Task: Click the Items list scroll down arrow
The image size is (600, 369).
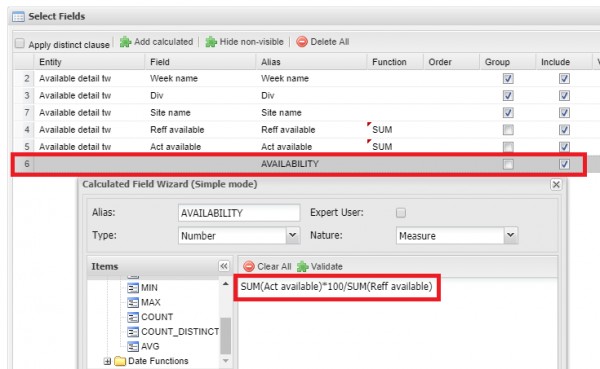Action: pos(226,361)
